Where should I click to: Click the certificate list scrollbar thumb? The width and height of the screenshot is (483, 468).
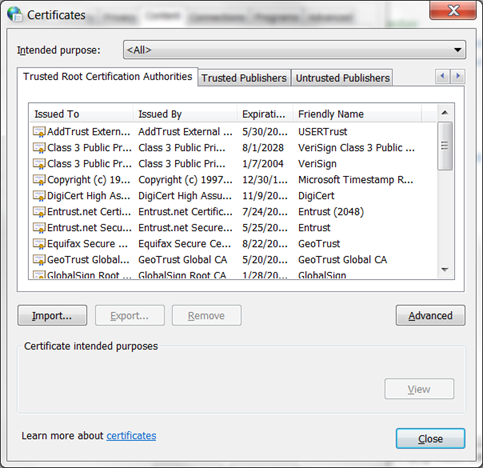click(x=445, y=146)
